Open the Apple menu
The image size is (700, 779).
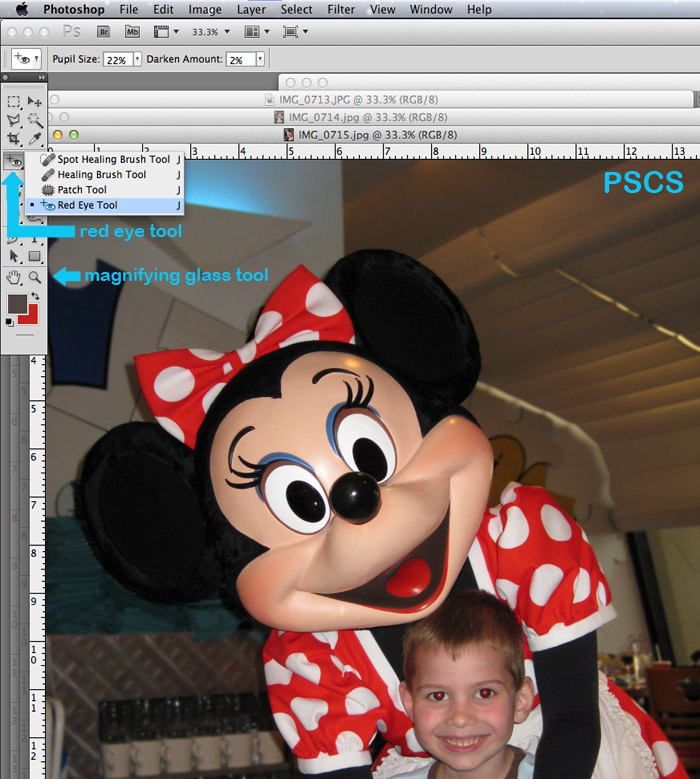pyautogui.click(x=22, y=9)
